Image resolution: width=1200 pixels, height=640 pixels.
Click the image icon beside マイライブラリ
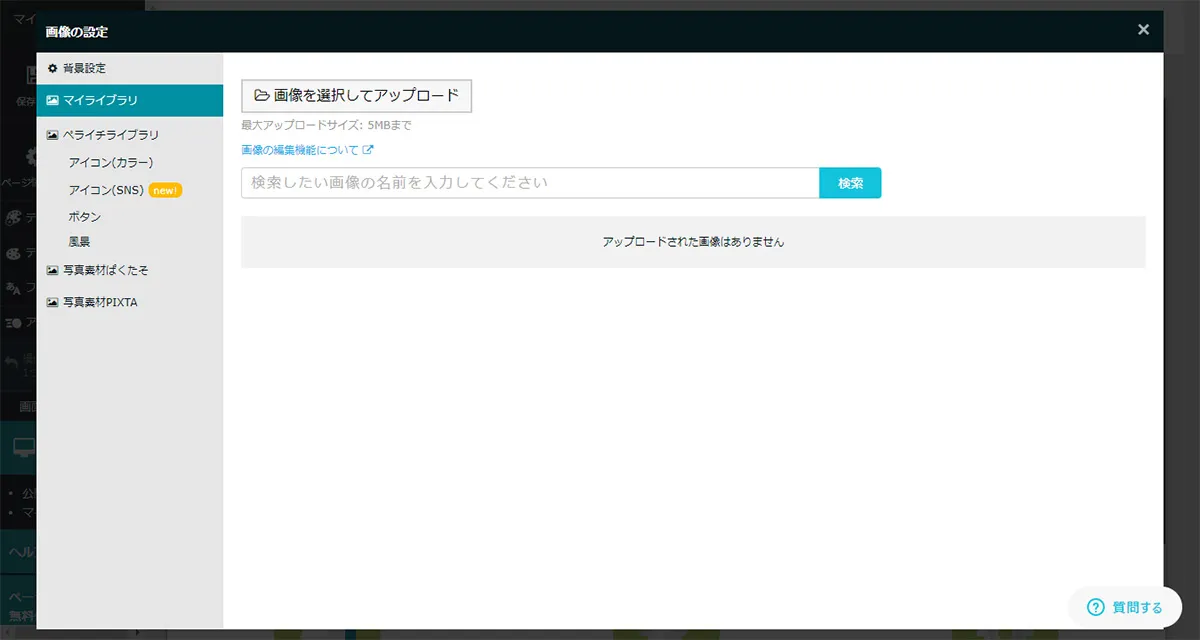51,100
